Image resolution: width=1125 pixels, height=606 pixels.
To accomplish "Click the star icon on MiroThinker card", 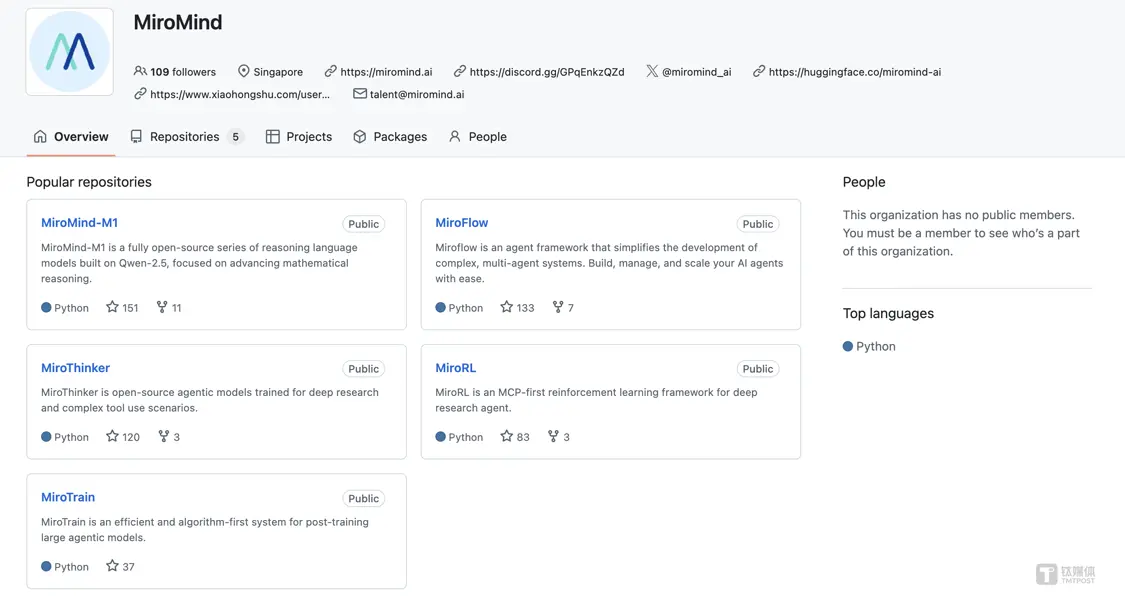I will pos(112,436).
